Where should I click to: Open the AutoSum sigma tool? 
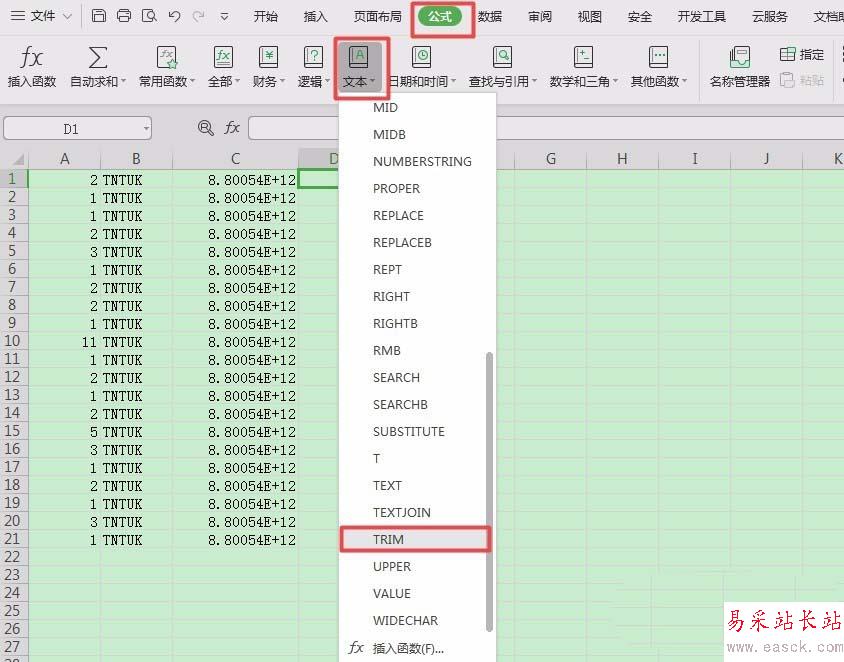(x=97, y=57)
